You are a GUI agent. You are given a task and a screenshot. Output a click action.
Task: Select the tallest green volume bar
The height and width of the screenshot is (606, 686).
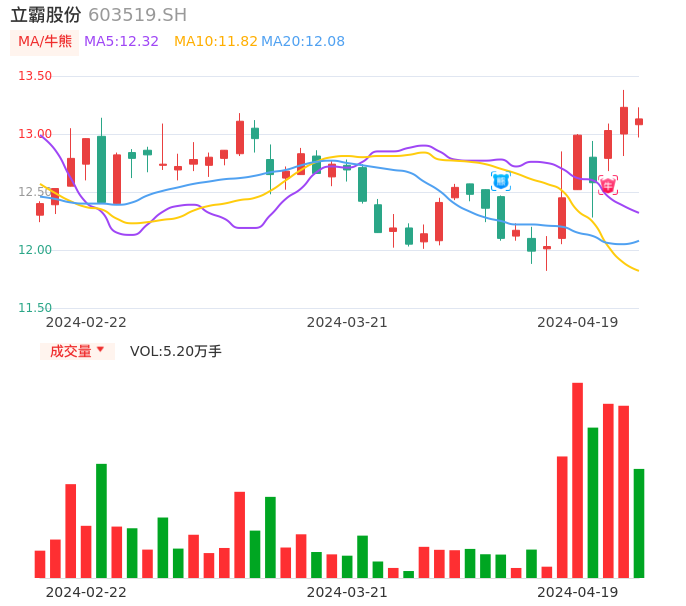coord(593,502)
